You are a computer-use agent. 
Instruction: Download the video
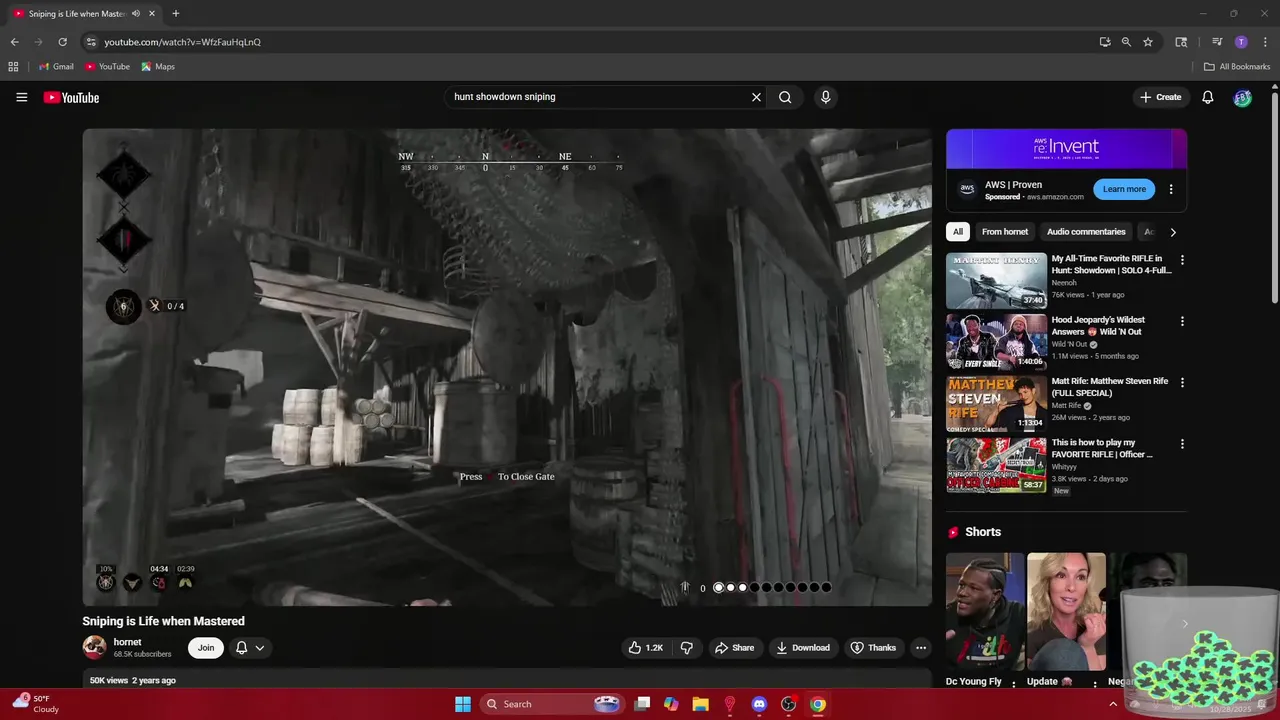(x=803, y=648)
